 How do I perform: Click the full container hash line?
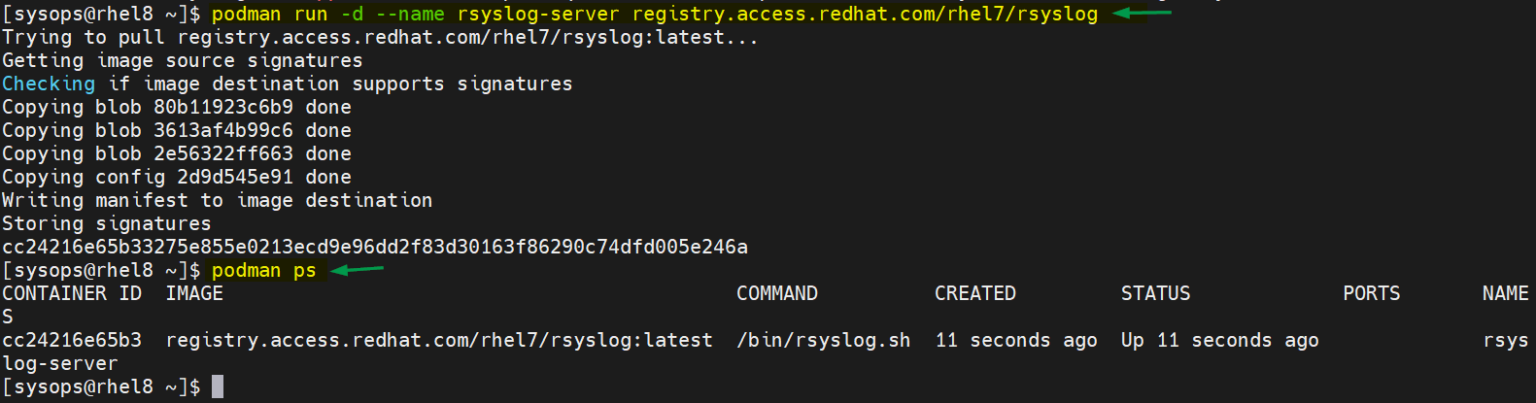[375, 247]
